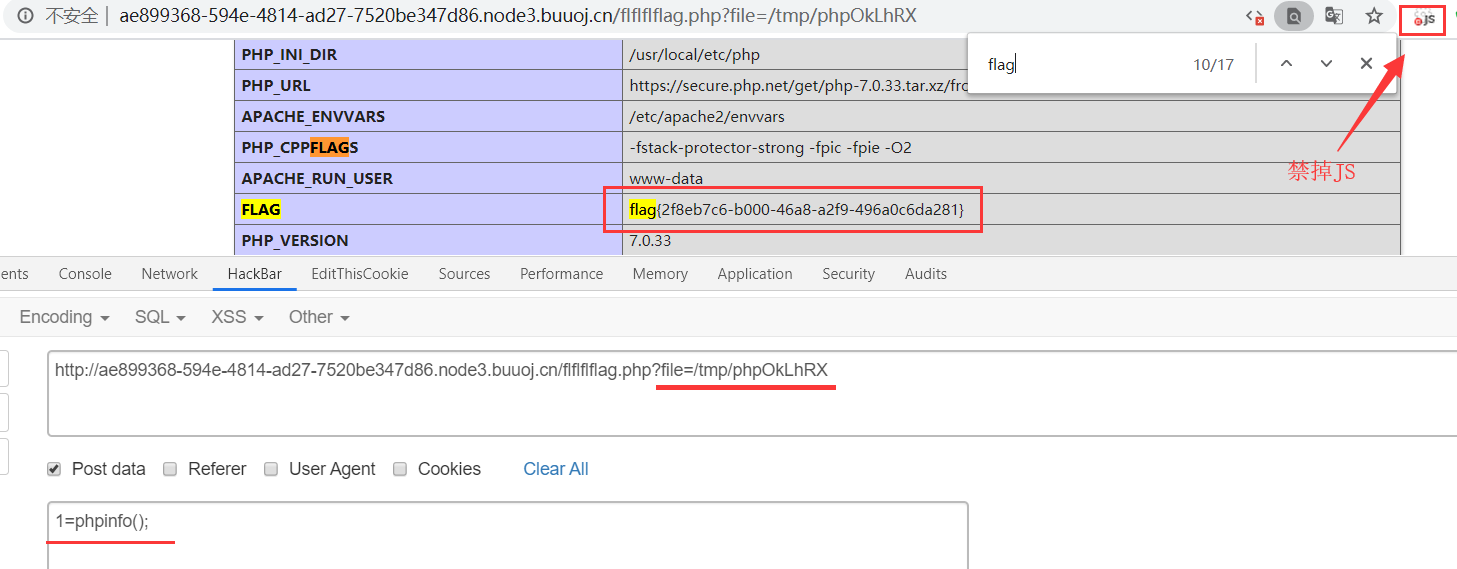
Task: Select the APACHE_RUN_USER cell
Action: click(x=428, y=178)
